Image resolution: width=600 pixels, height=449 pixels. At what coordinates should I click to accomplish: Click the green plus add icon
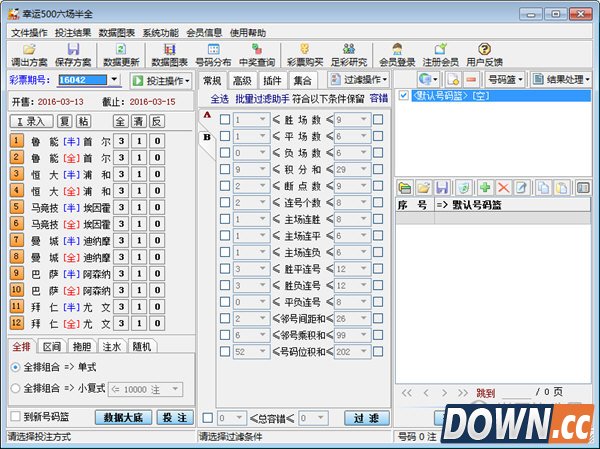(485, 188)
